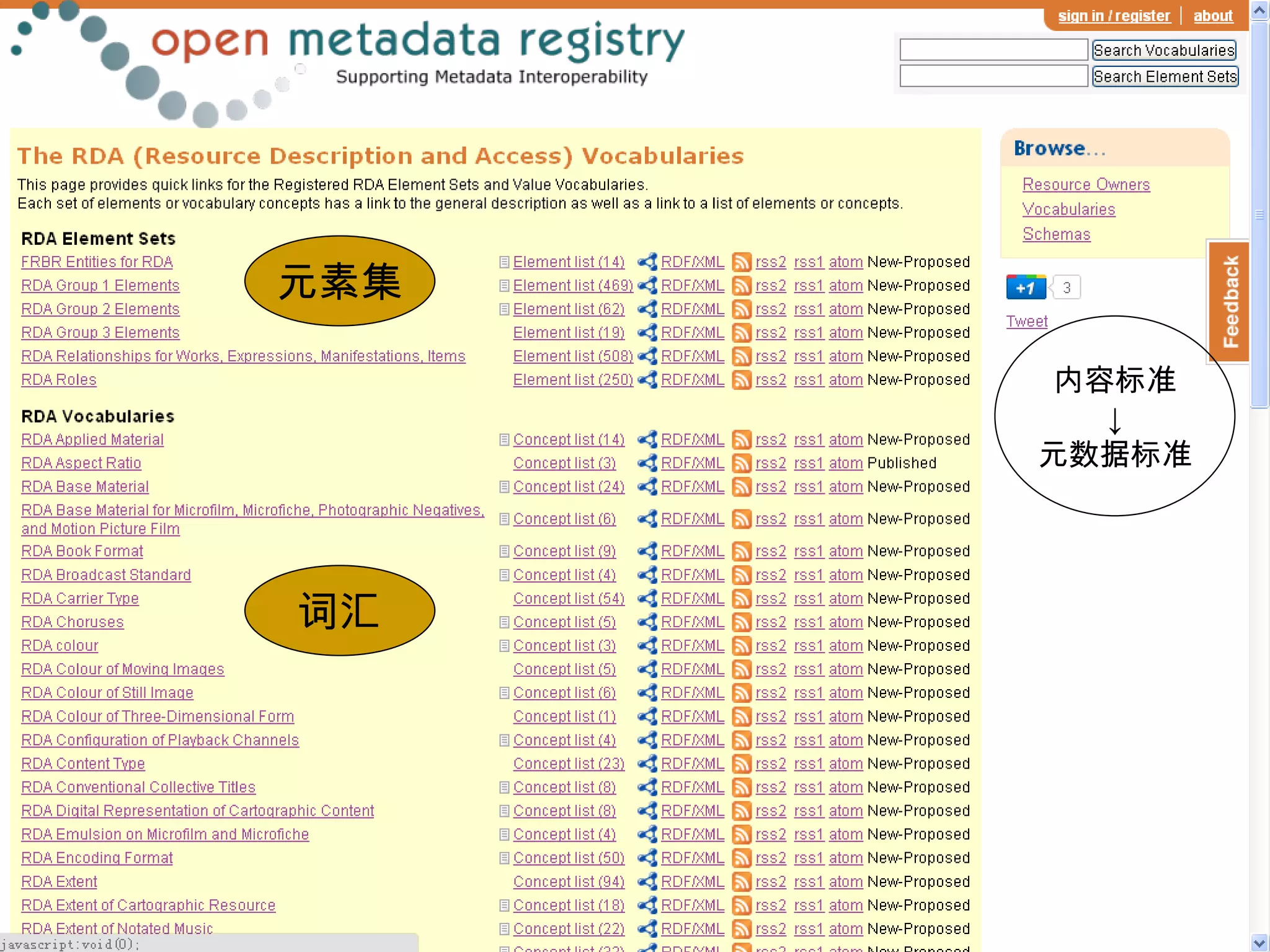Click the Google +1 button icon

(1026, 288)
